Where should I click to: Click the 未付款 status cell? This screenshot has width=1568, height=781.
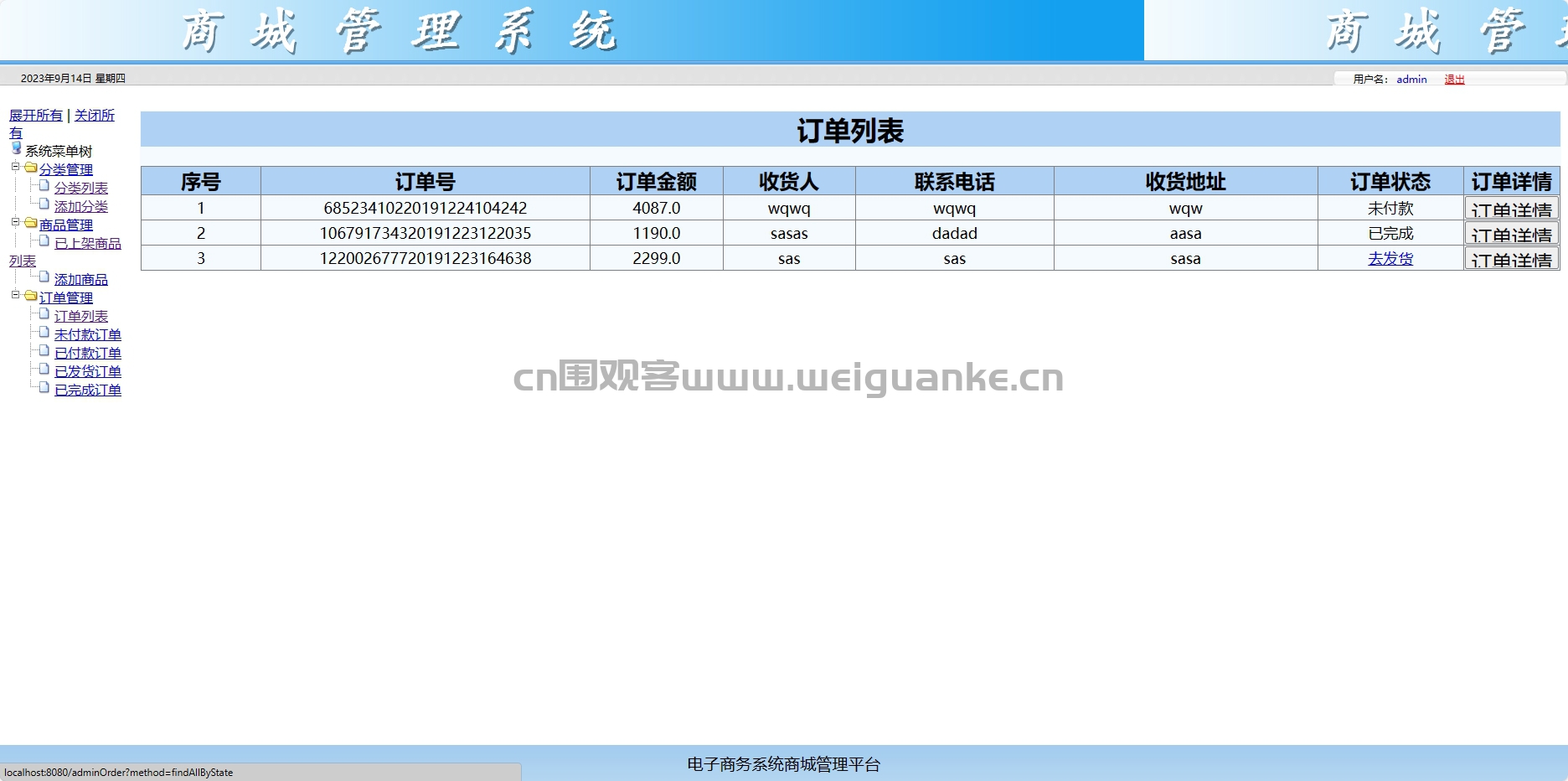tap(1390, 208)
